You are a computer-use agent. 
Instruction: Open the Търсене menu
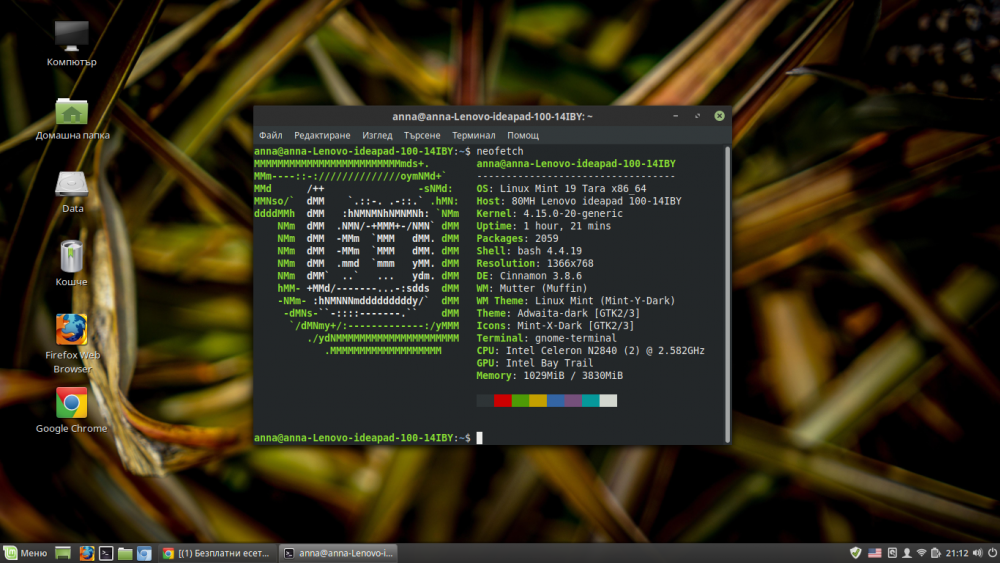click(x=422, y=135)
